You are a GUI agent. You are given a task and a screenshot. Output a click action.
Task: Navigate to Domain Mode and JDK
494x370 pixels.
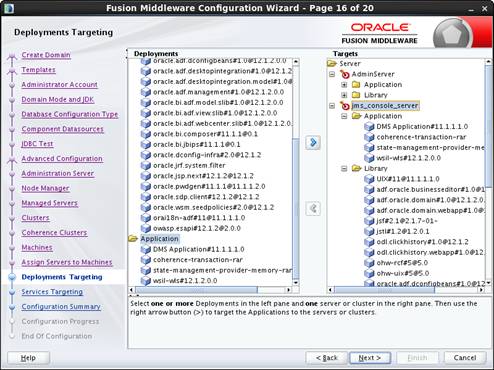pyautogui.click(x=58, y=99)
